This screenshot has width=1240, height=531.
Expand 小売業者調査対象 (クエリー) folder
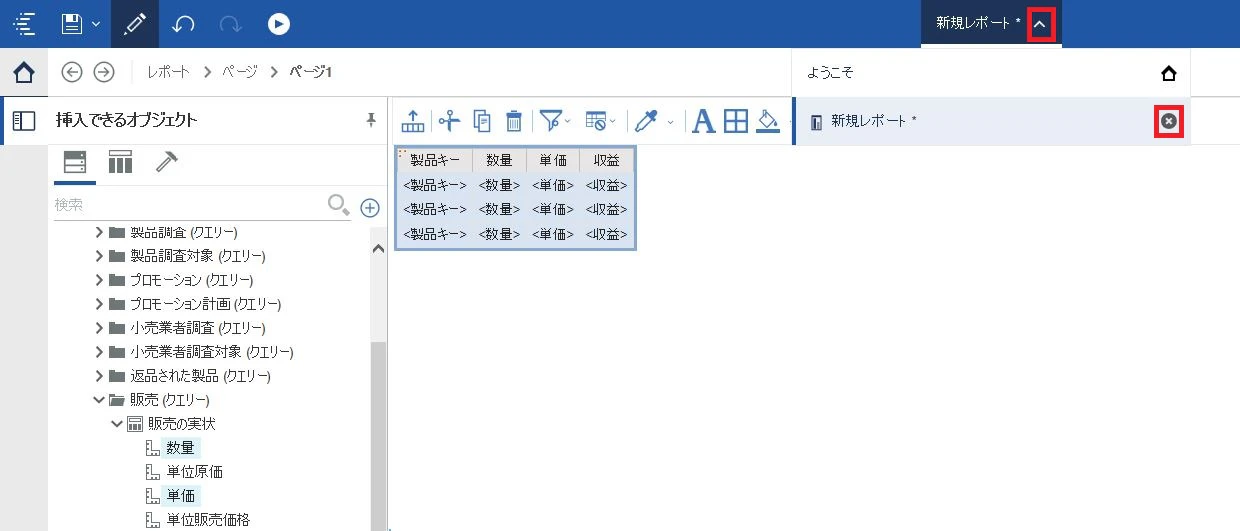pyautogui.click(x=99, y=352)
